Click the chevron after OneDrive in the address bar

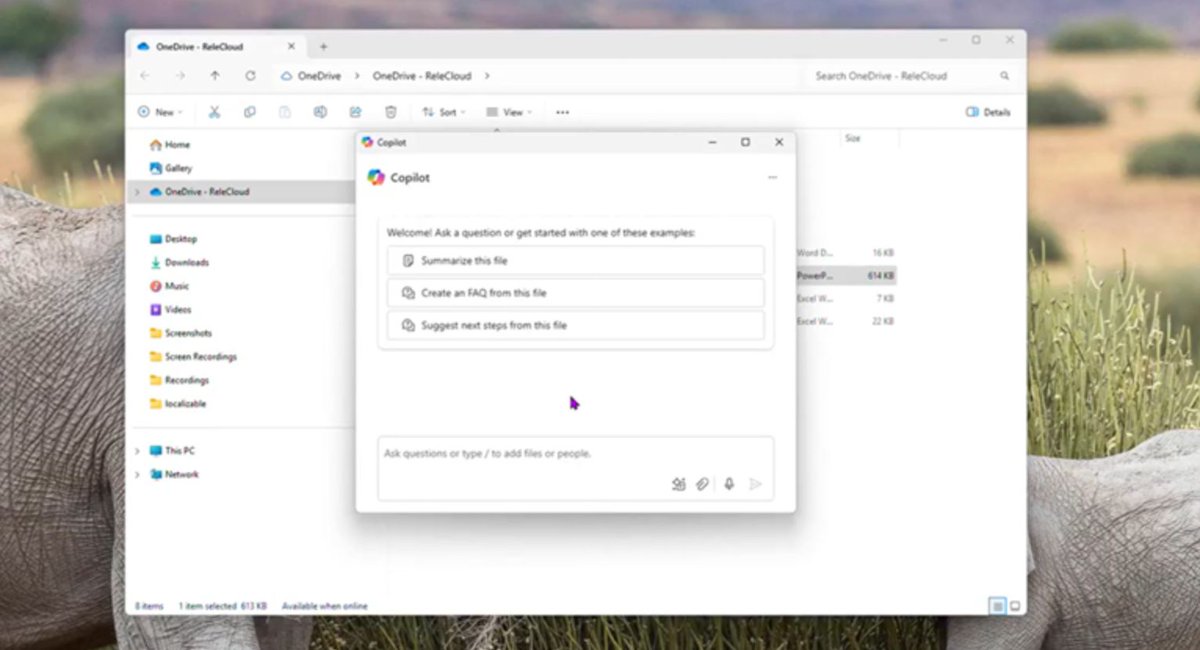357,76
